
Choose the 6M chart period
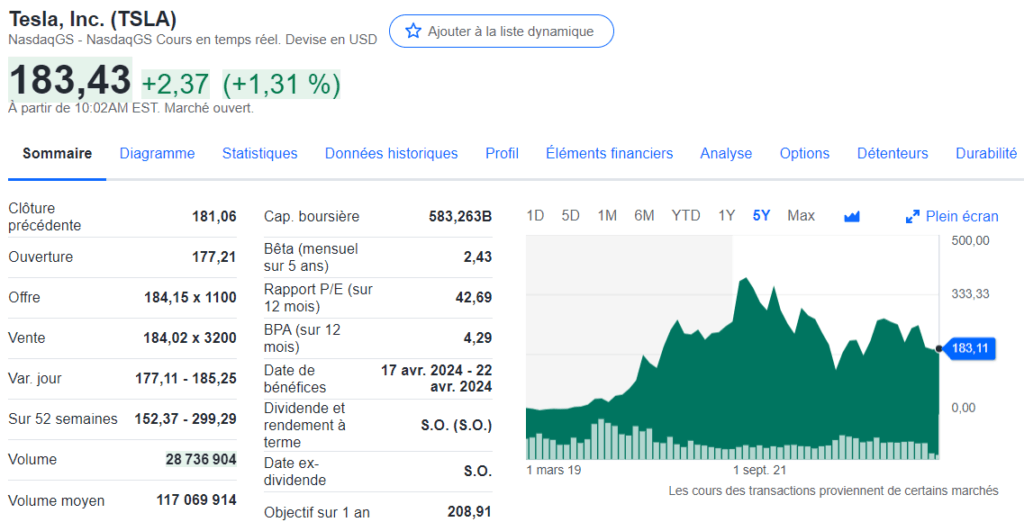(x=644, y=215)
